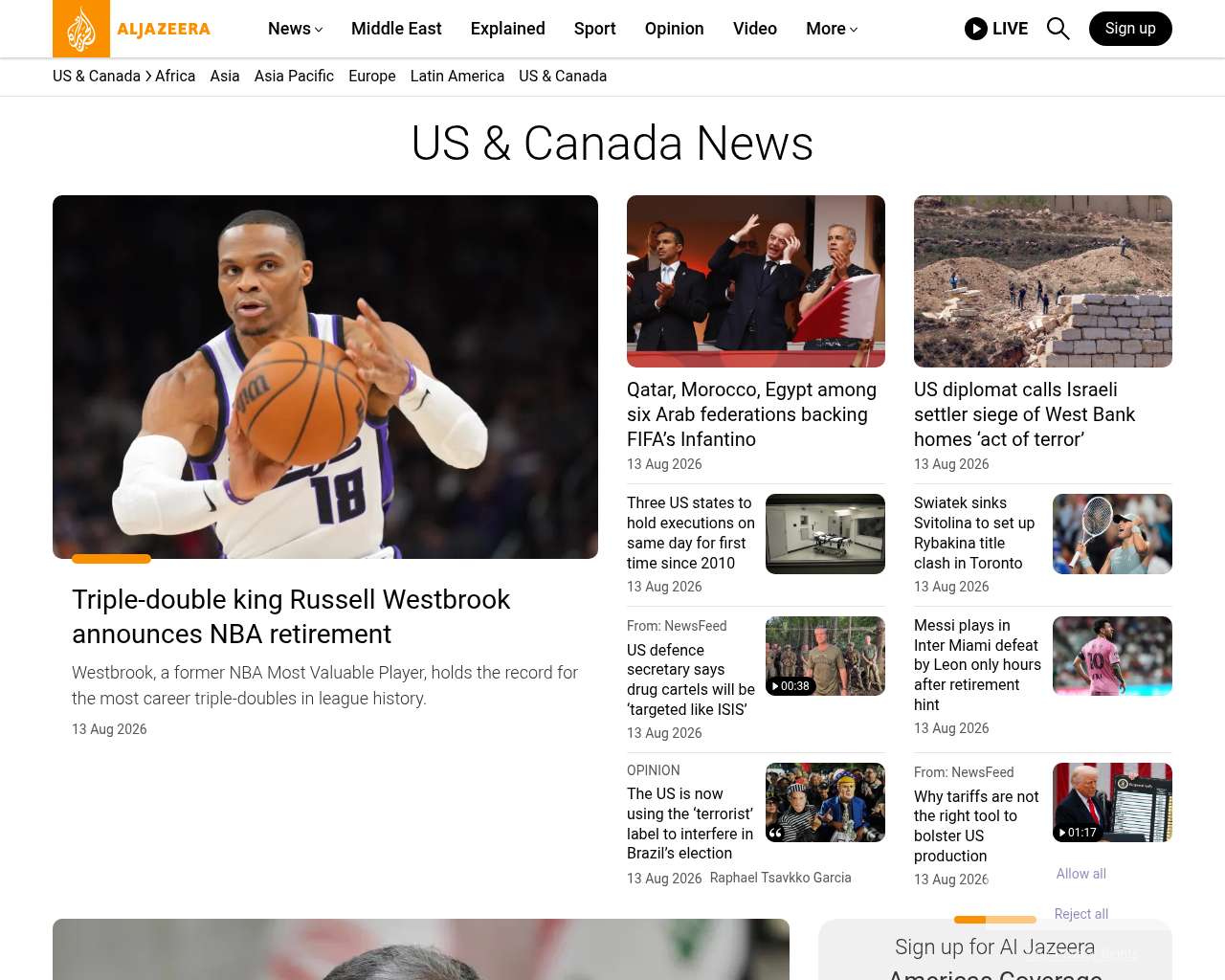1225x980 pixels.
Task: Open the FIFA's Infantino article headline
Action: [x=752, y=414]
